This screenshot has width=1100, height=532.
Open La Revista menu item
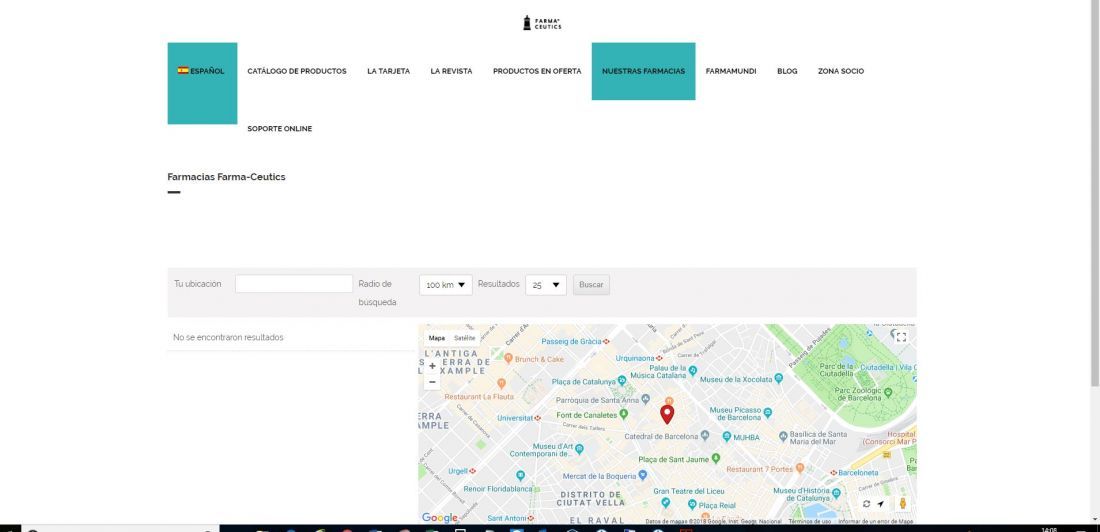[x=451, y=71]
